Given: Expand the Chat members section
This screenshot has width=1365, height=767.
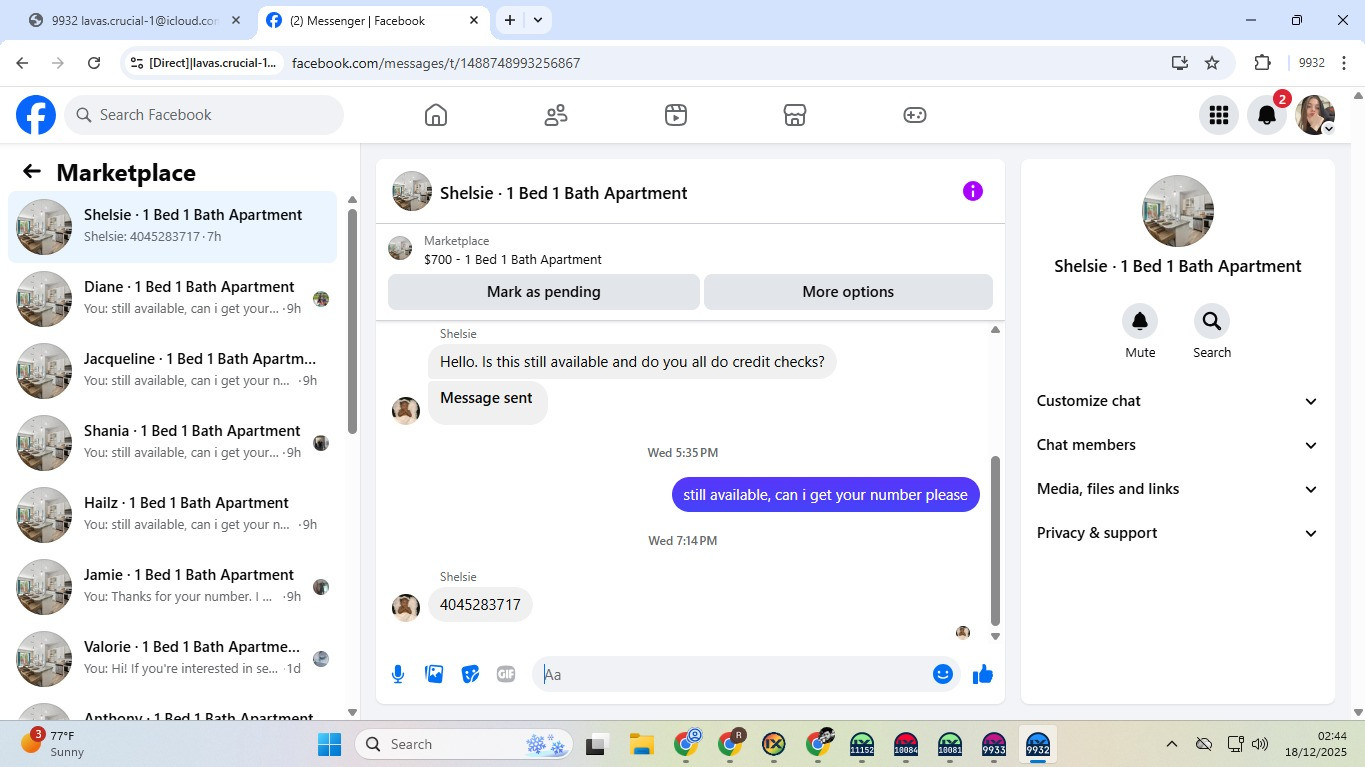Looking at the screenshot, I should (1178, 445).
